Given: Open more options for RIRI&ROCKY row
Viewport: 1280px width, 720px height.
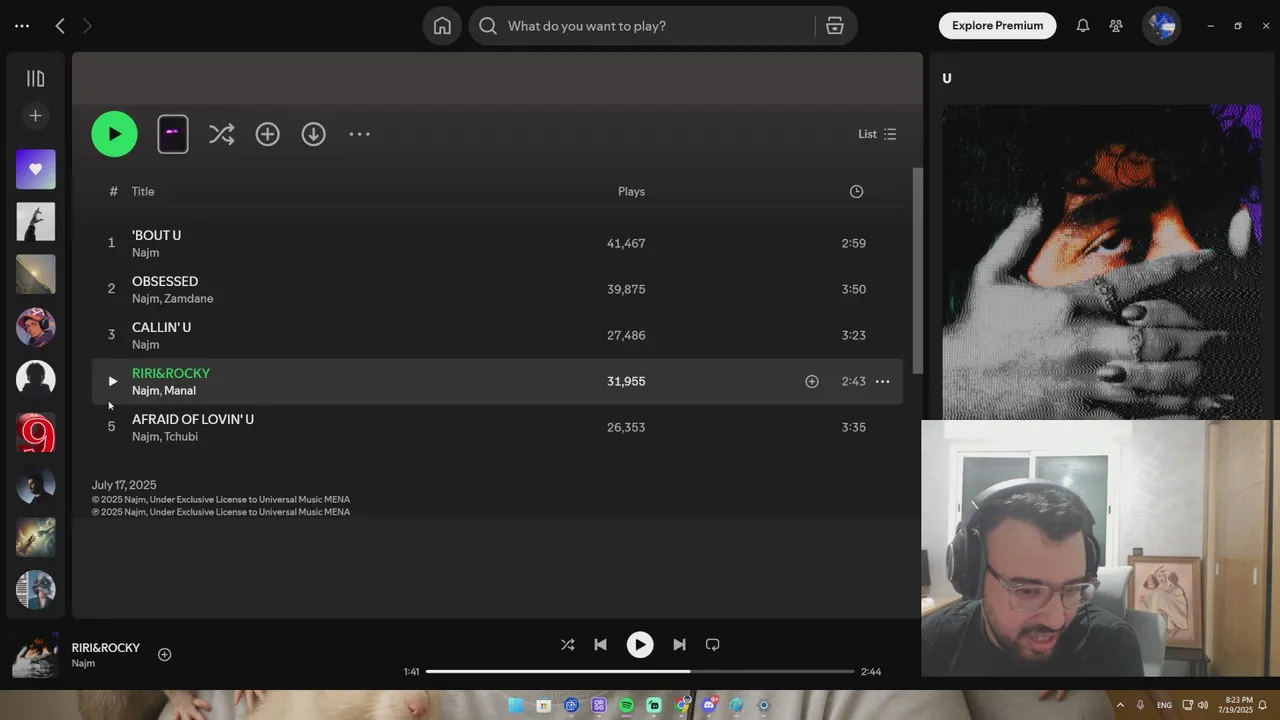Looking at the screenshot, I should pos(882,381).
